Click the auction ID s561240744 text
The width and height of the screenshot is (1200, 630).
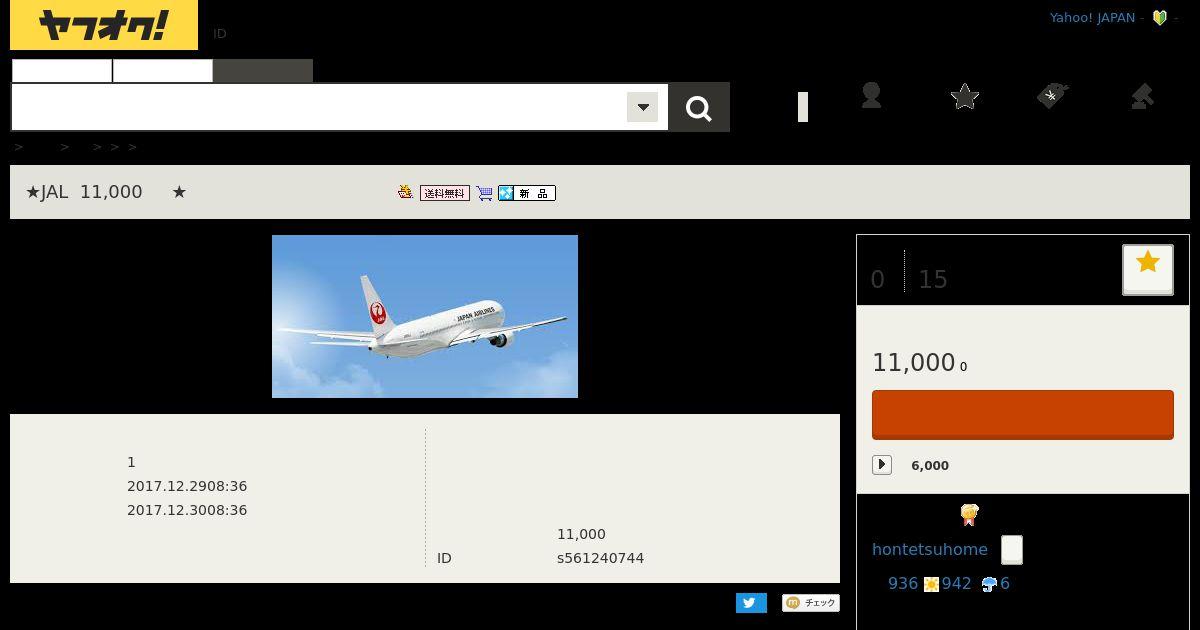(x=600, y=558)
